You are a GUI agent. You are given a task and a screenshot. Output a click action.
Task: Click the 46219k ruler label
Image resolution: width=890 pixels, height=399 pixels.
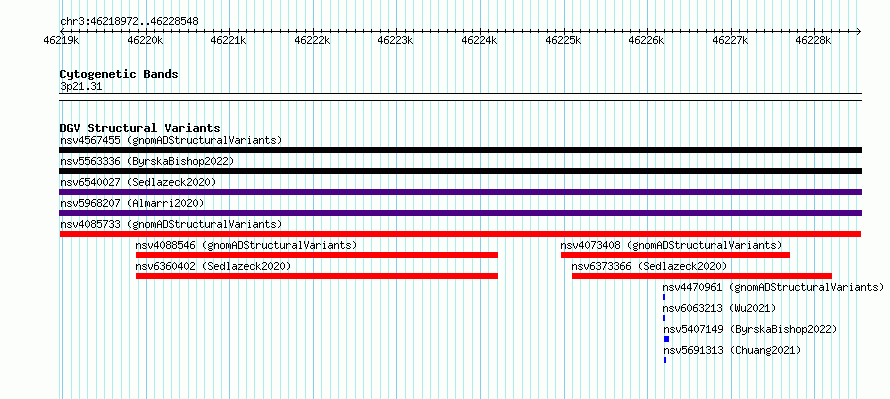pos(61,40)
